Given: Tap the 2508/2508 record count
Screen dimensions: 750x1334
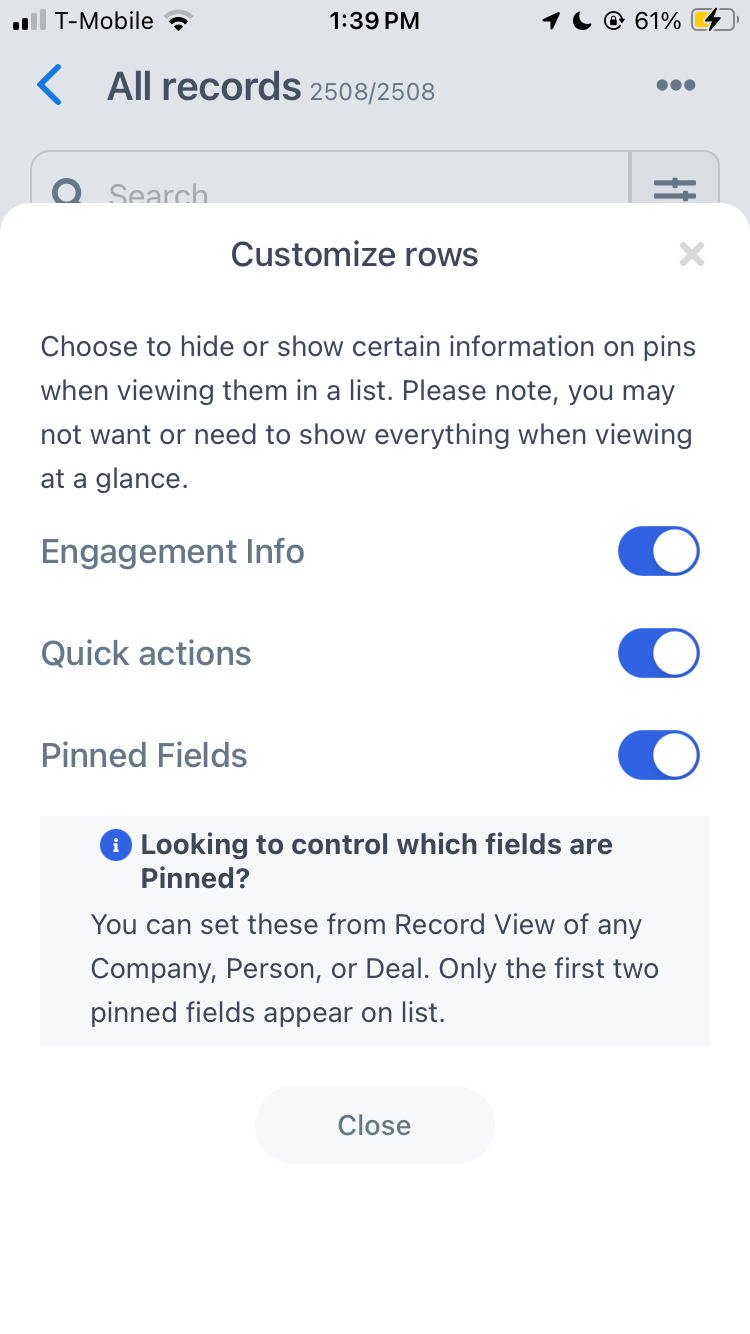Looking at the screenshot, I should pyautogui.click(x=372, y=92).
